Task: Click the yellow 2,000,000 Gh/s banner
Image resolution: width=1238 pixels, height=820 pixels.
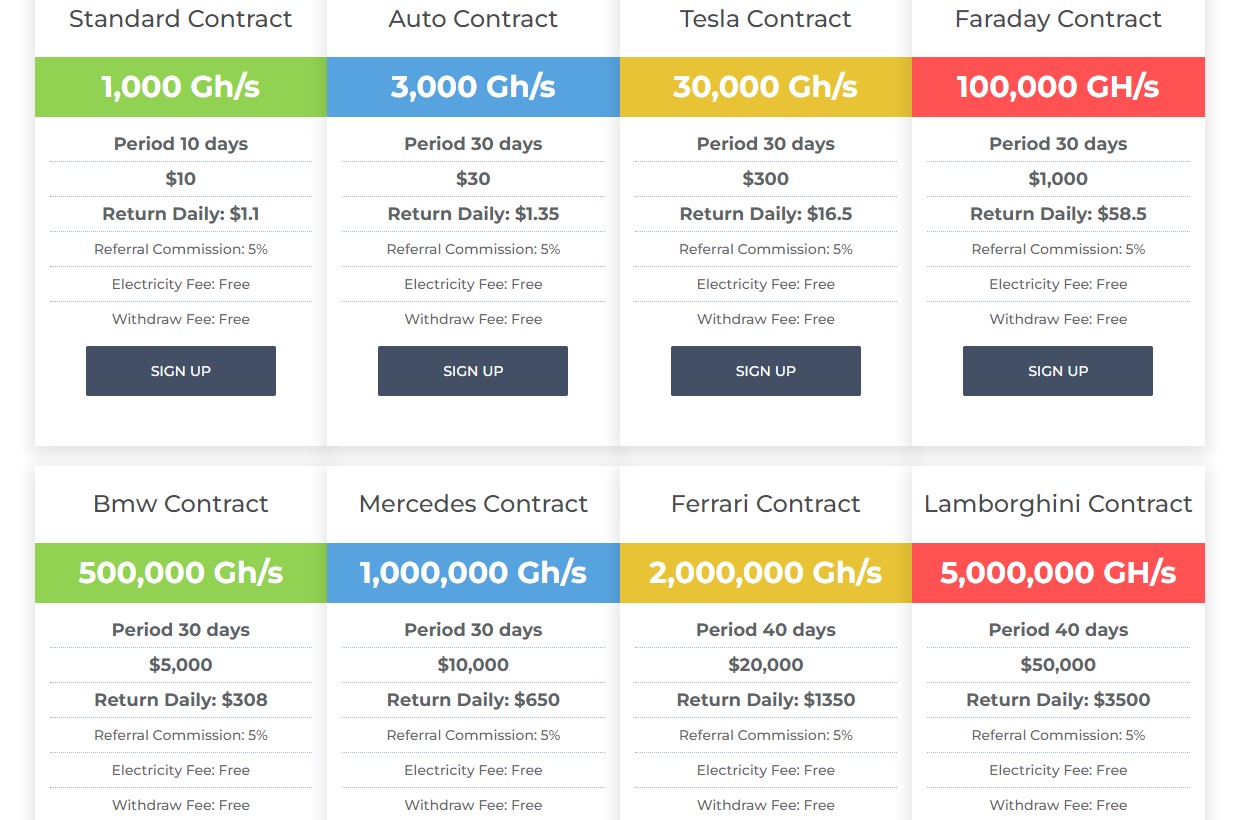Action: pos(765,573)
